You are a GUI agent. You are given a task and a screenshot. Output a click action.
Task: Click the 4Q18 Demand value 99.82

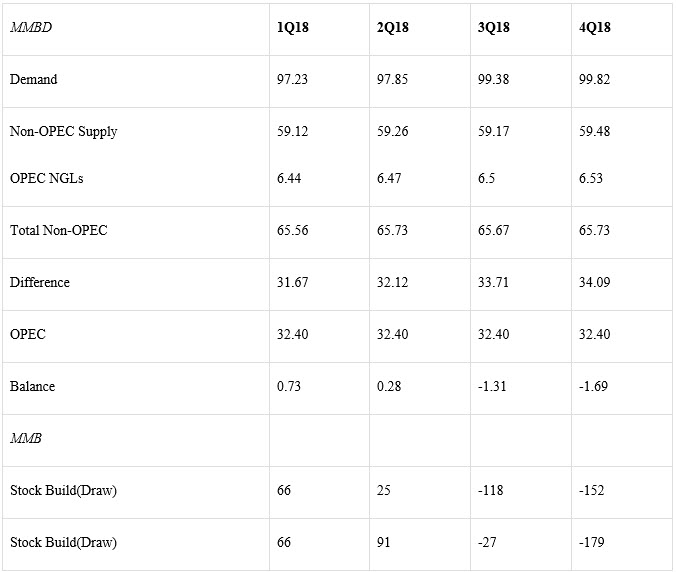[x=594, y=79]
